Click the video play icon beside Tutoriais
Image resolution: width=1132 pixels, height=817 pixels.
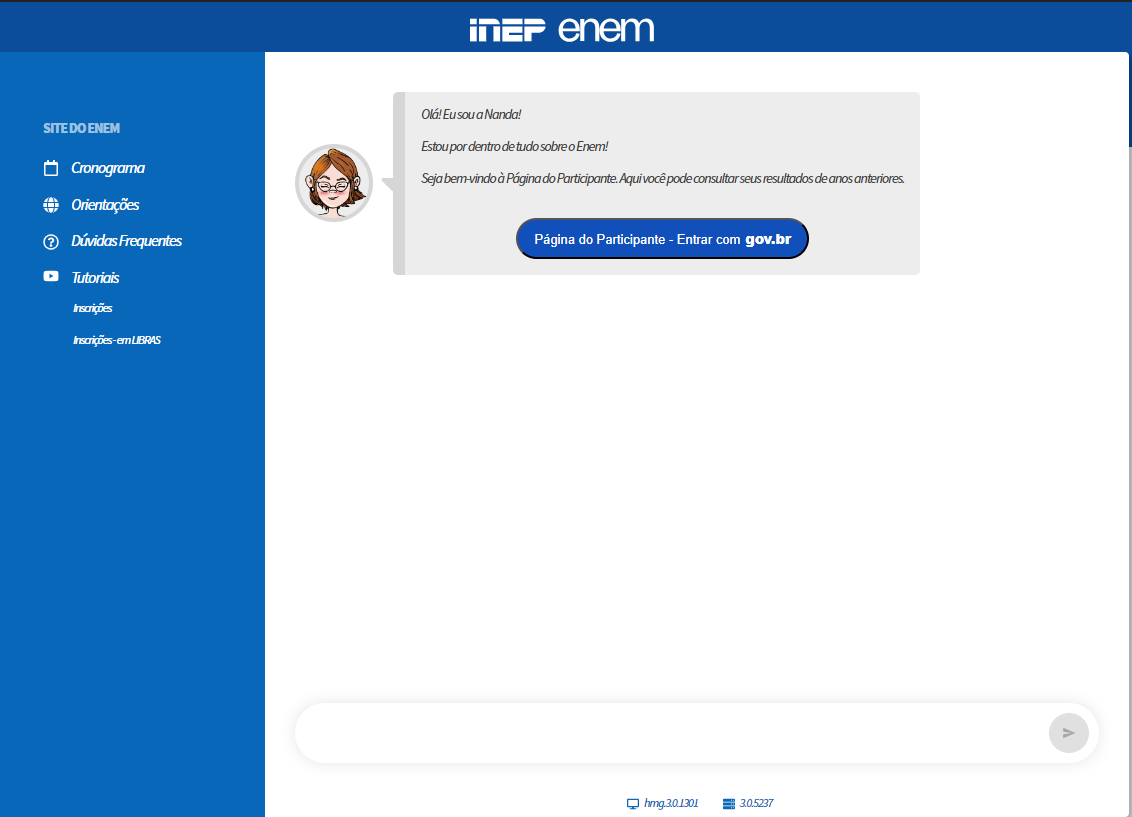[x=51, y=277]
